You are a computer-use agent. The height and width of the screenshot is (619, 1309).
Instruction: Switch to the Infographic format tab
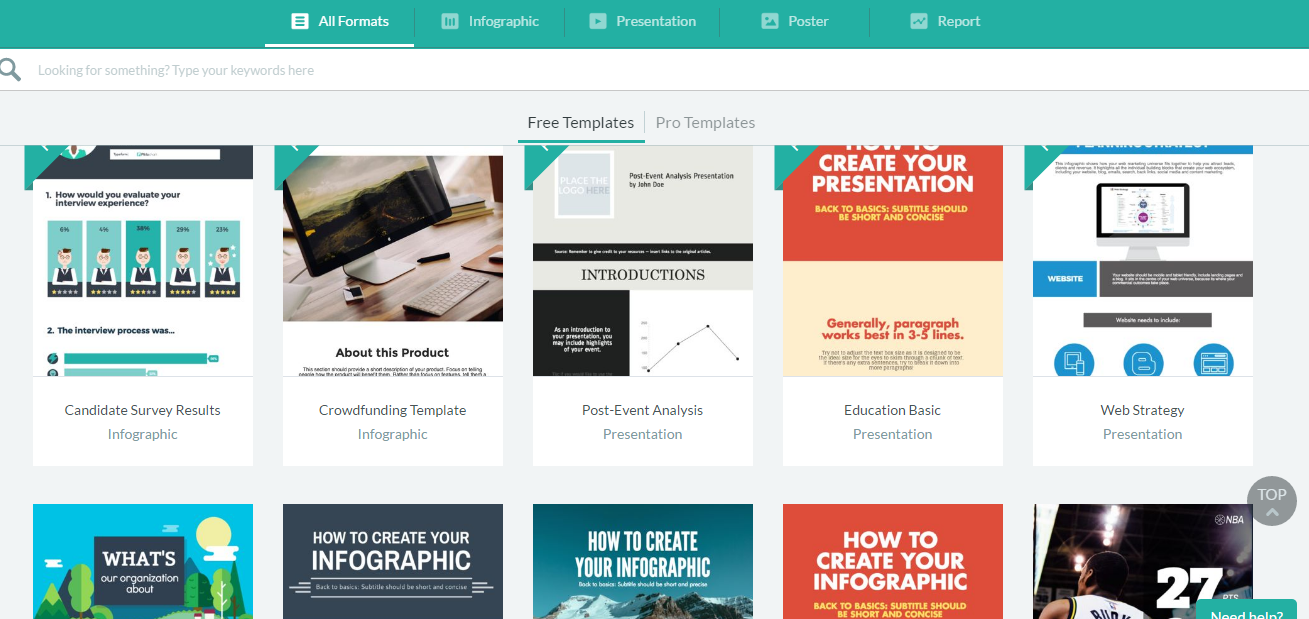point(490,21)
